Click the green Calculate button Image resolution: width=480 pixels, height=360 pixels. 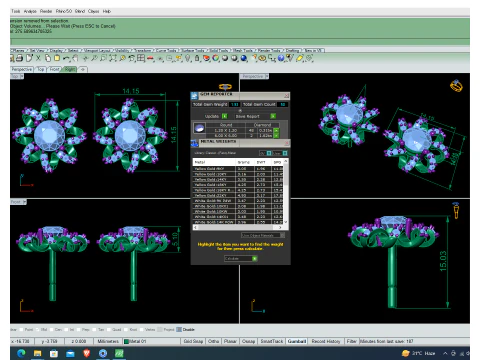point(255,259)
